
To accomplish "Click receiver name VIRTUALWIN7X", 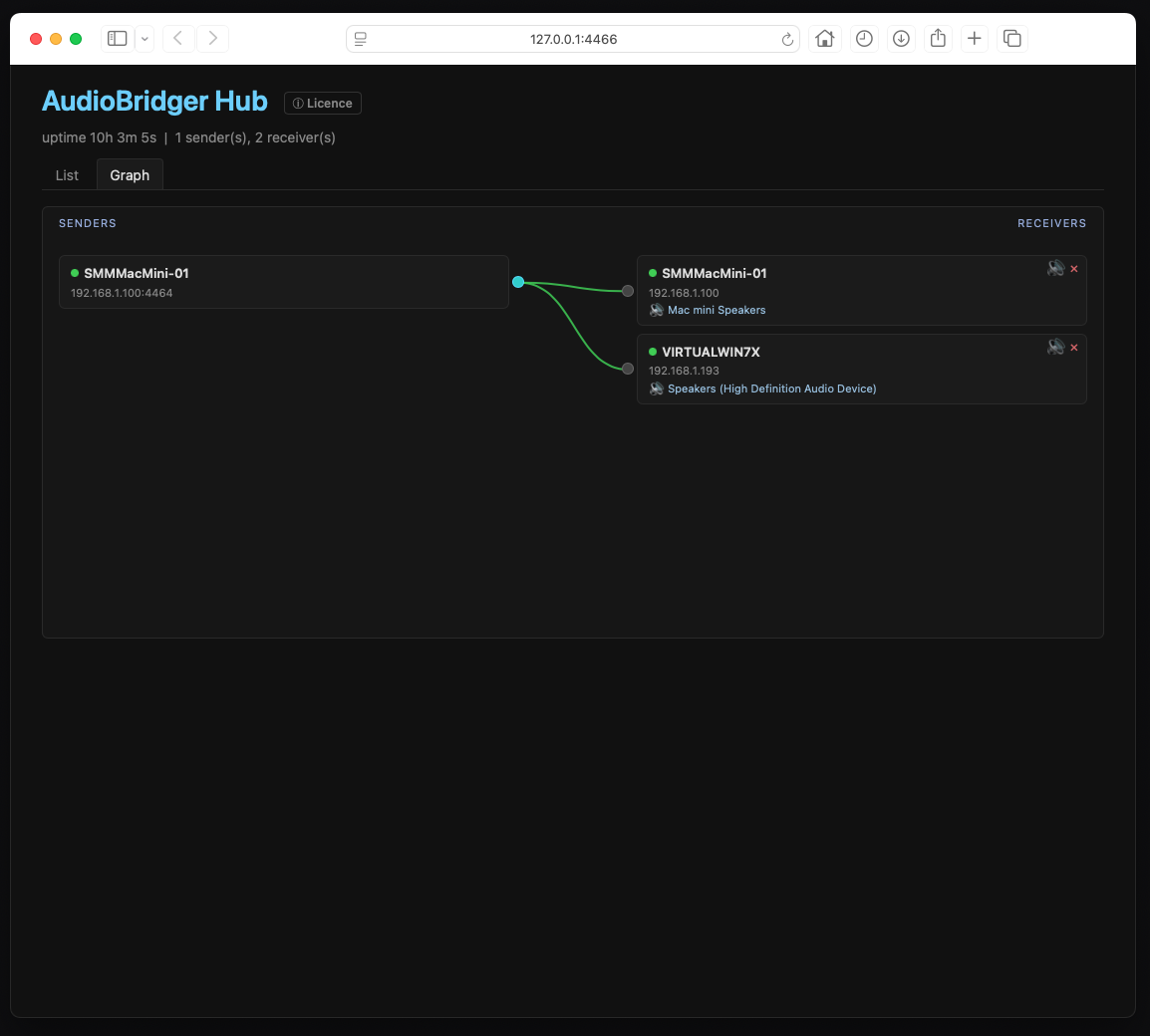I will 711,352.
